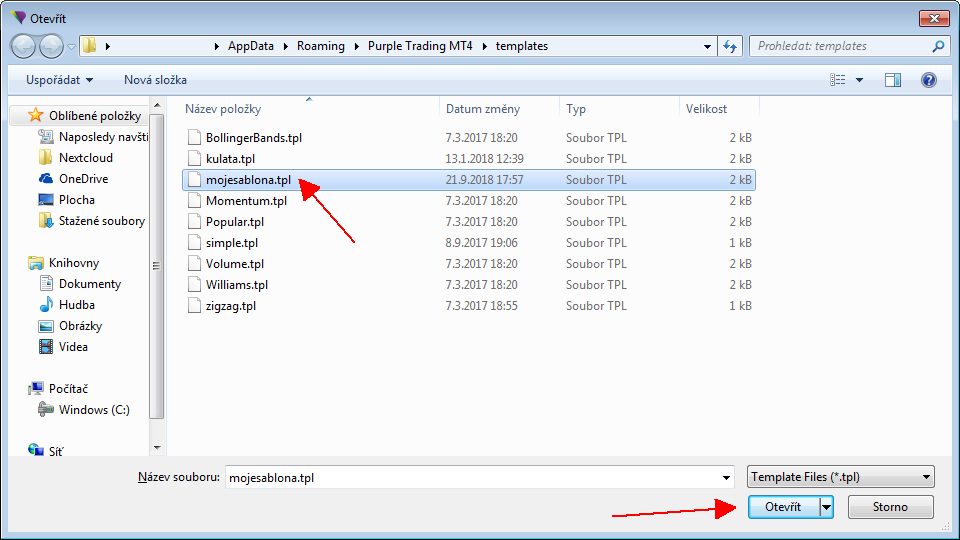The image size is (960, 540).
Task: Select Stažené soubory in the sidebar
Action: pyautogui.click(x=102, y=221)
